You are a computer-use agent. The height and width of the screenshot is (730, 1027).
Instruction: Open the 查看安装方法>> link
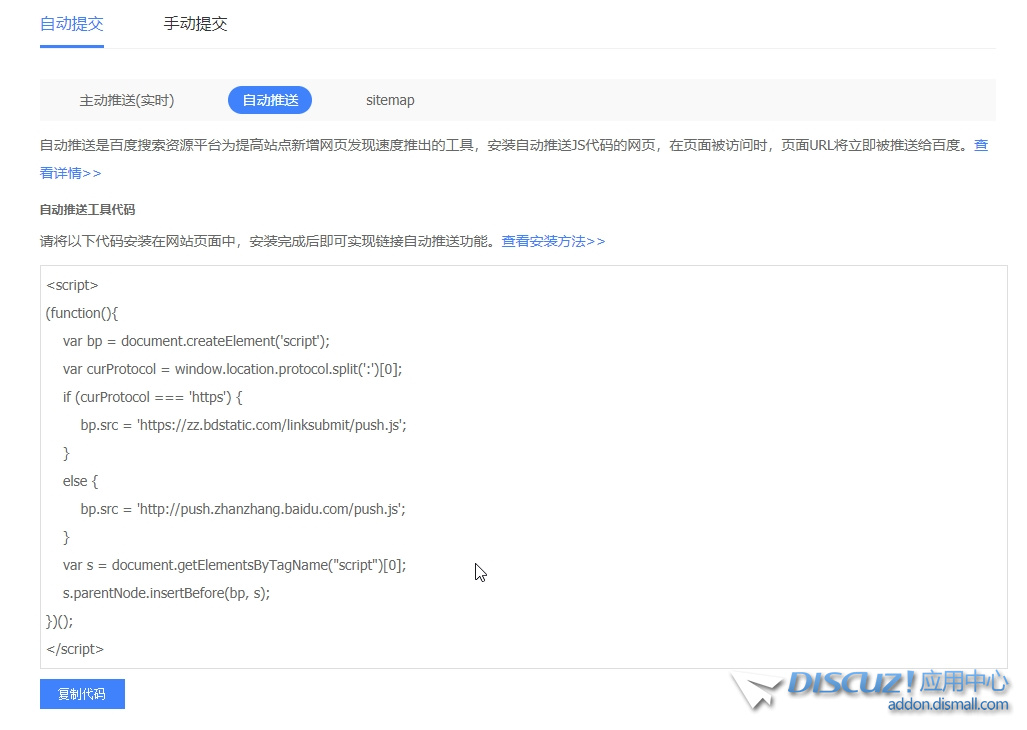(553, 241)
